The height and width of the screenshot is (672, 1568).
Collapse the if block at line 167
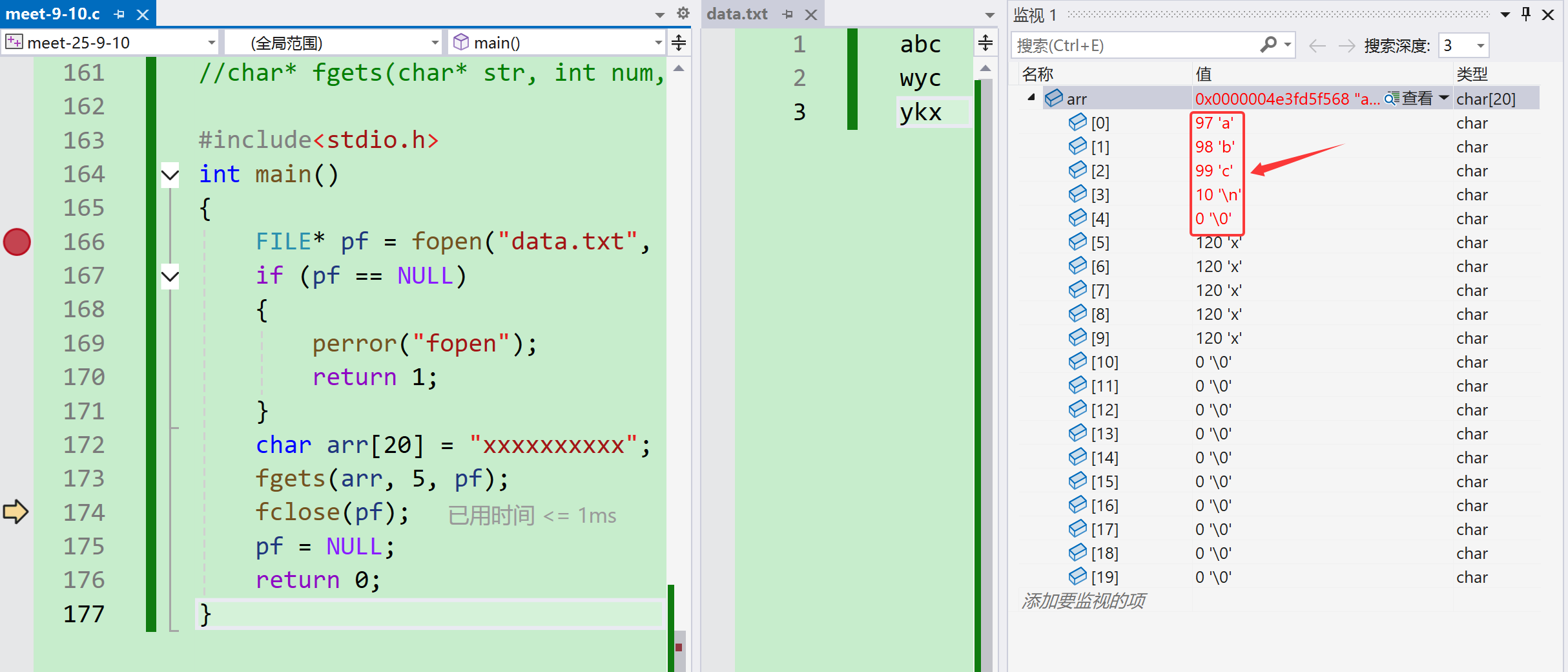(x=170, y=277)
